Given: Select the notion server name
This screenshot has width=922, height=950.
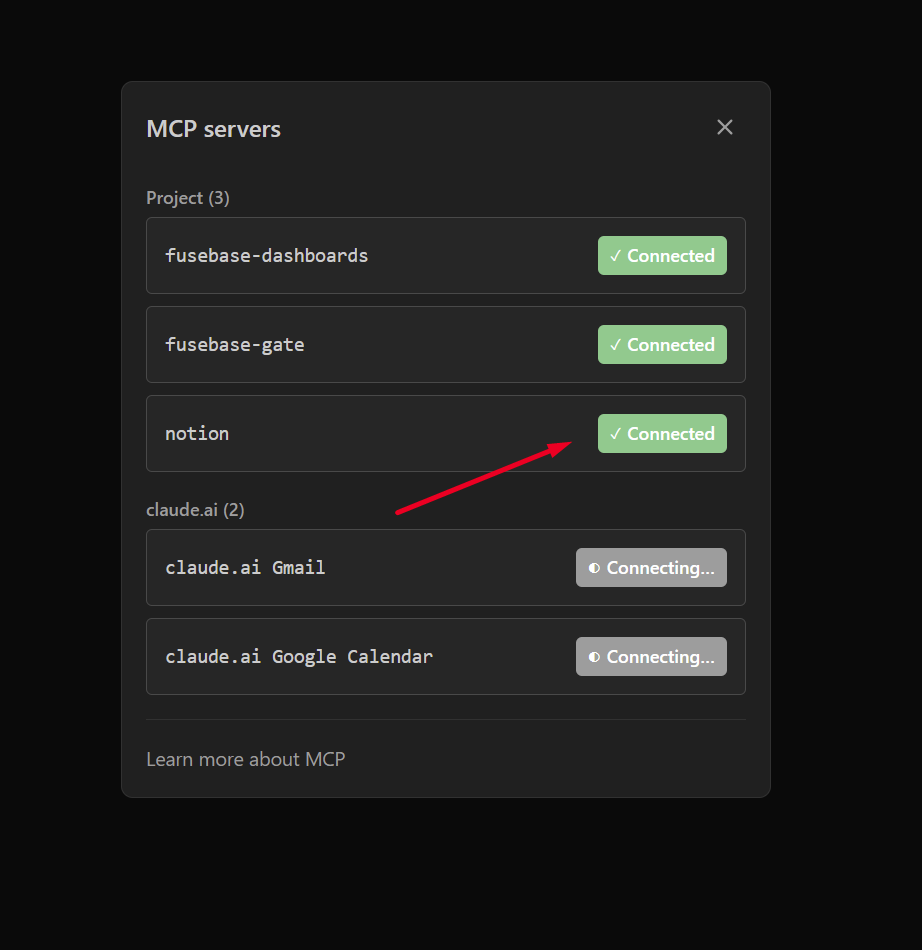Looking at the screenshot, I should [x=197, y=434].
